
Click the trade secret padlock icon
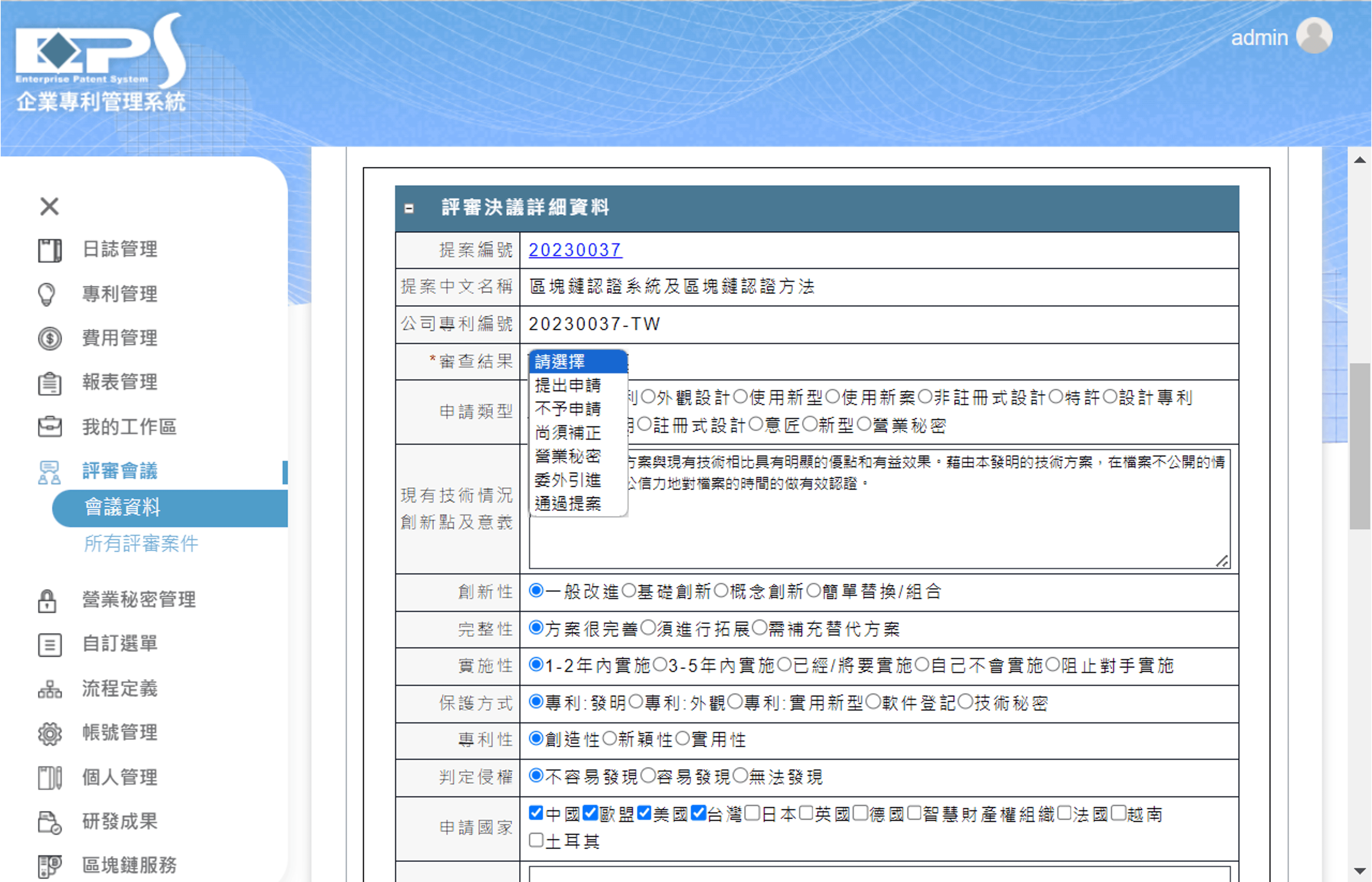point(47,600)
